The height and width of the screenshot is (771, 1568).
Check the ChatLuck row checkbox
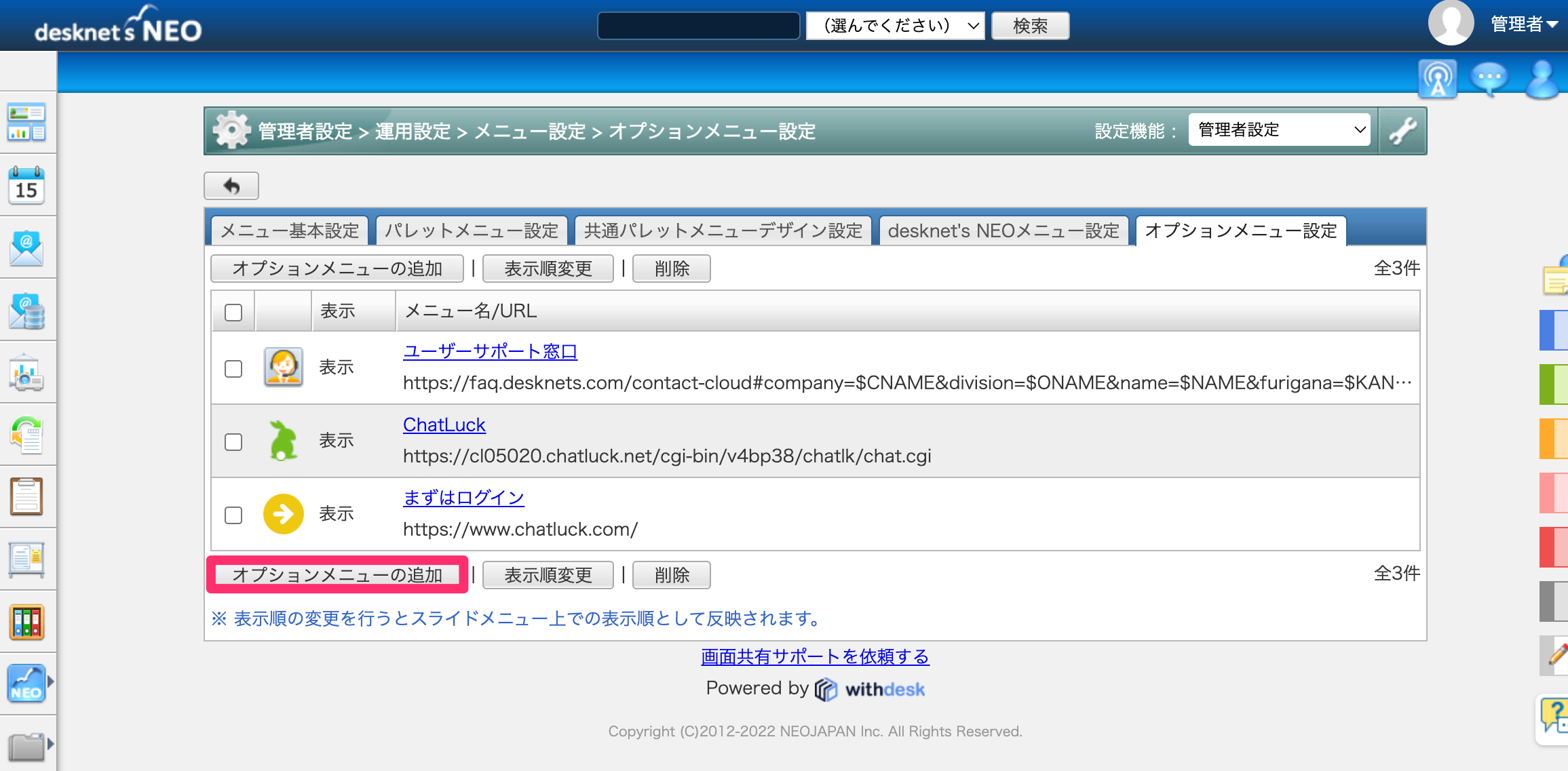(233, 441)
